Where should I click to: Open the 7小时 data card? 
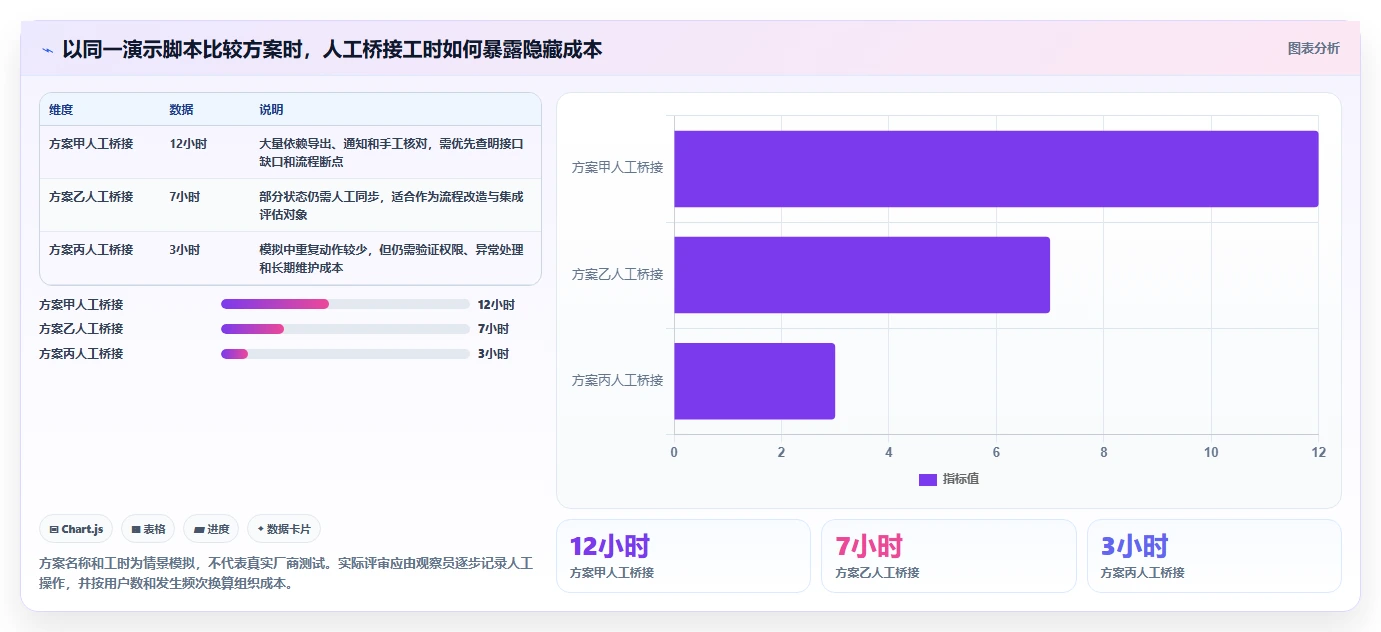click(x=949, y=556)
